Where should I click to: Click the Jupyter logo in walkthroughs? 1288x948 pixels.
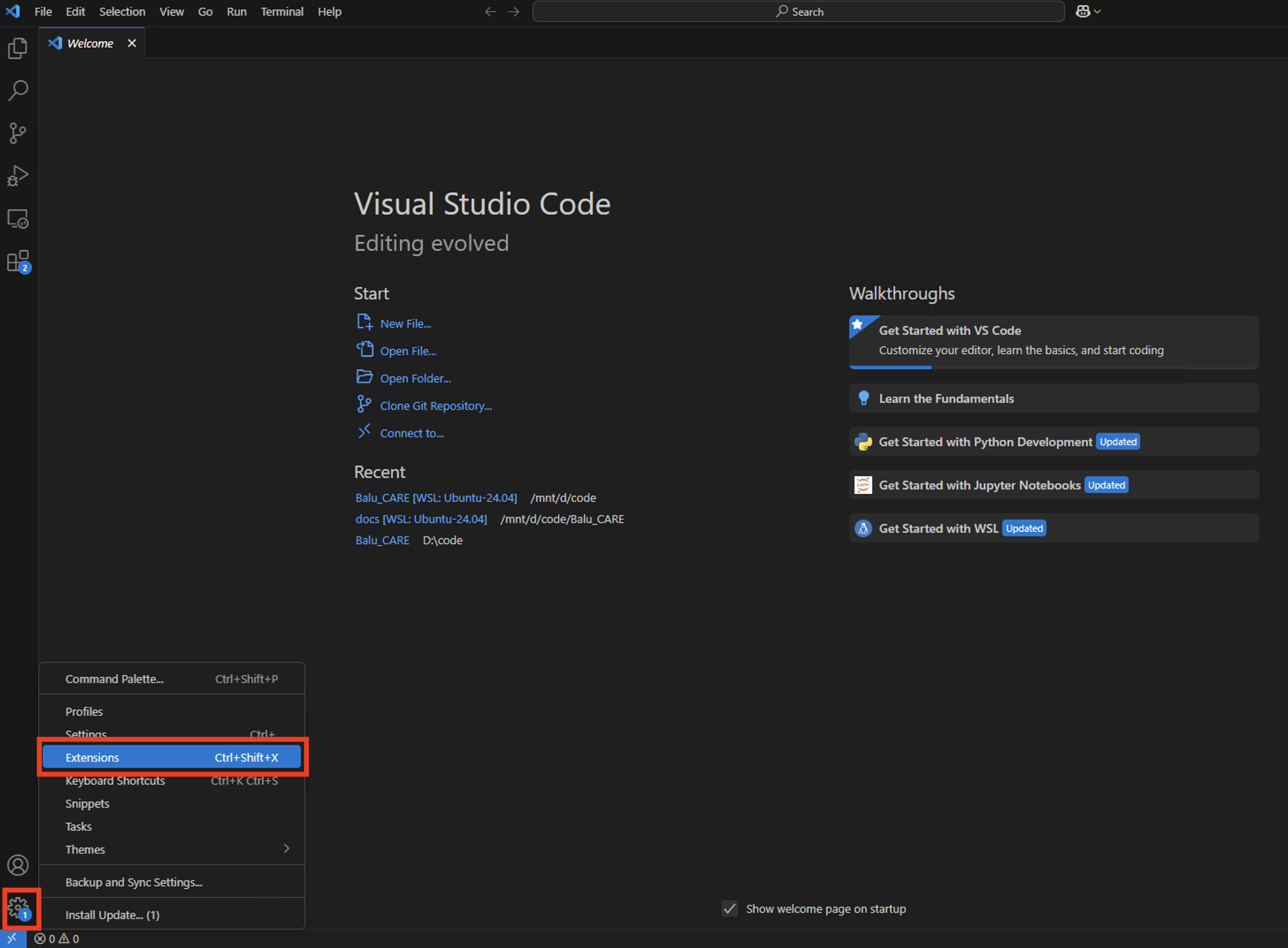coord(863,485)
